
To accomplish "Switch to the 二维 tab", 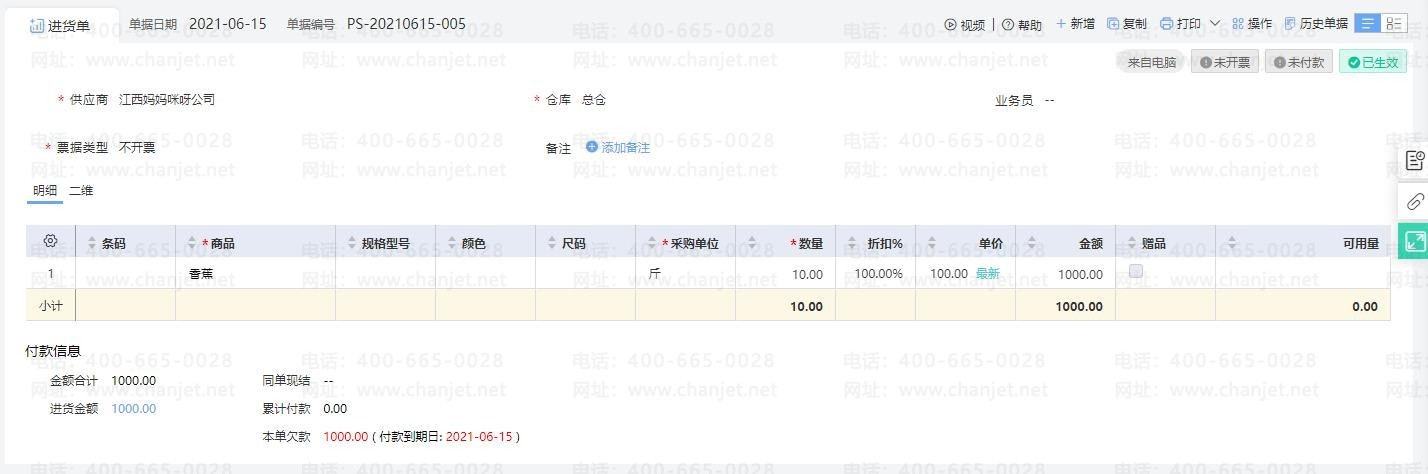I will pyautogui.click(x=81, y=190).
